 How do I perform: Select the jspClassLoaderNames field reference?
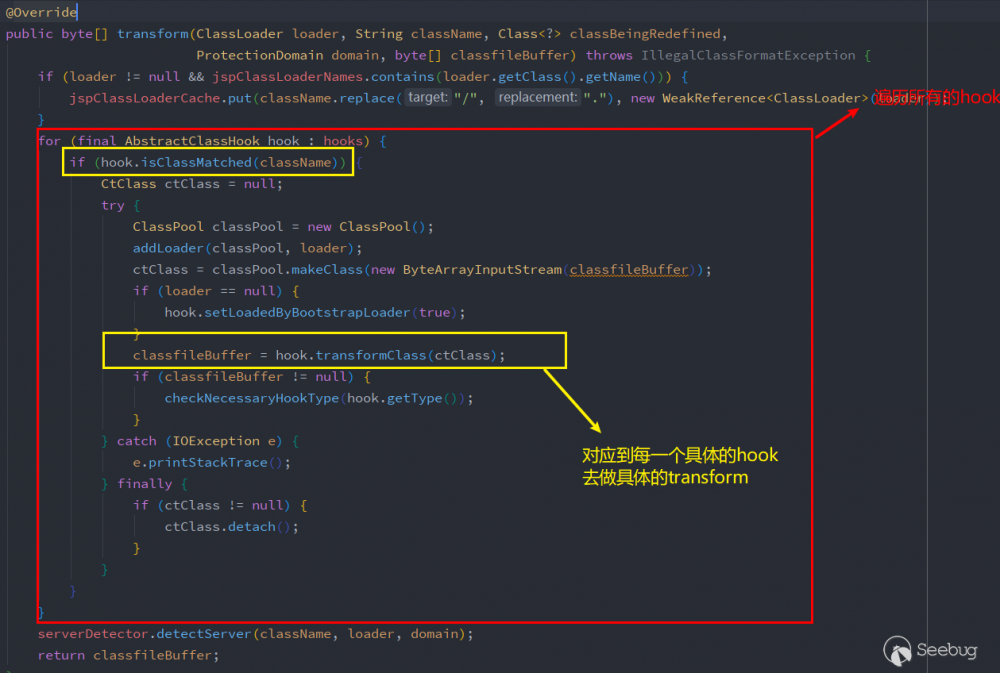[x=288, y=77]
